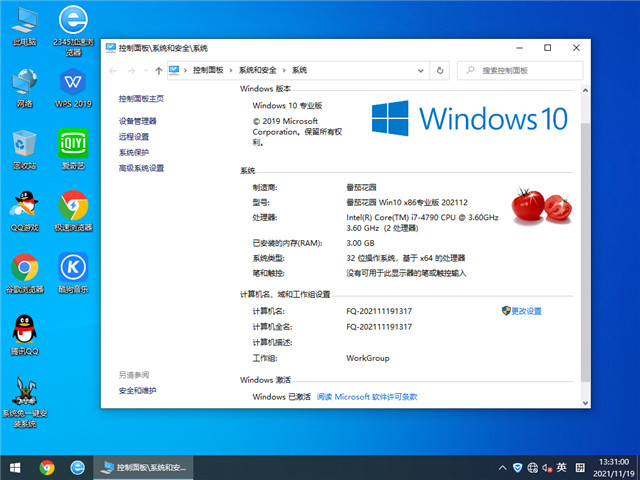Select the 回收站 recycle bin icon
Viewport: 640px width, 480px height.
click(24, 150)
